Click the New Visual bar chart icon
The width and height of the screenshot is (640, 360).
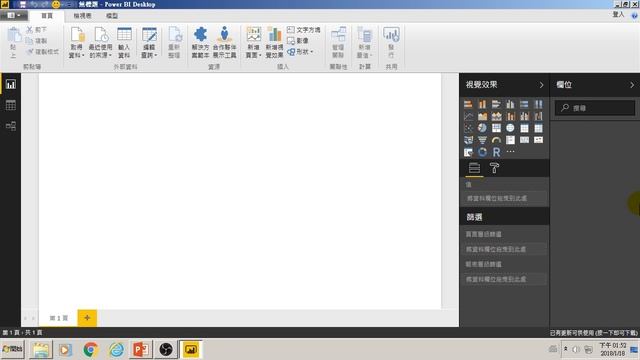click(274, 34)
